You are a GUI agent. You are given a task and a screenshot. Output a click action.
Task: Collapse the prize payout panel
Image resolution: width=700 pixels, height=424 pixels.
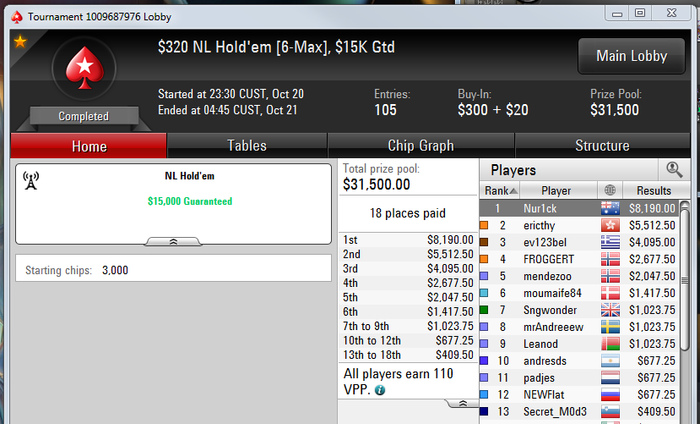tap(462, 403)
